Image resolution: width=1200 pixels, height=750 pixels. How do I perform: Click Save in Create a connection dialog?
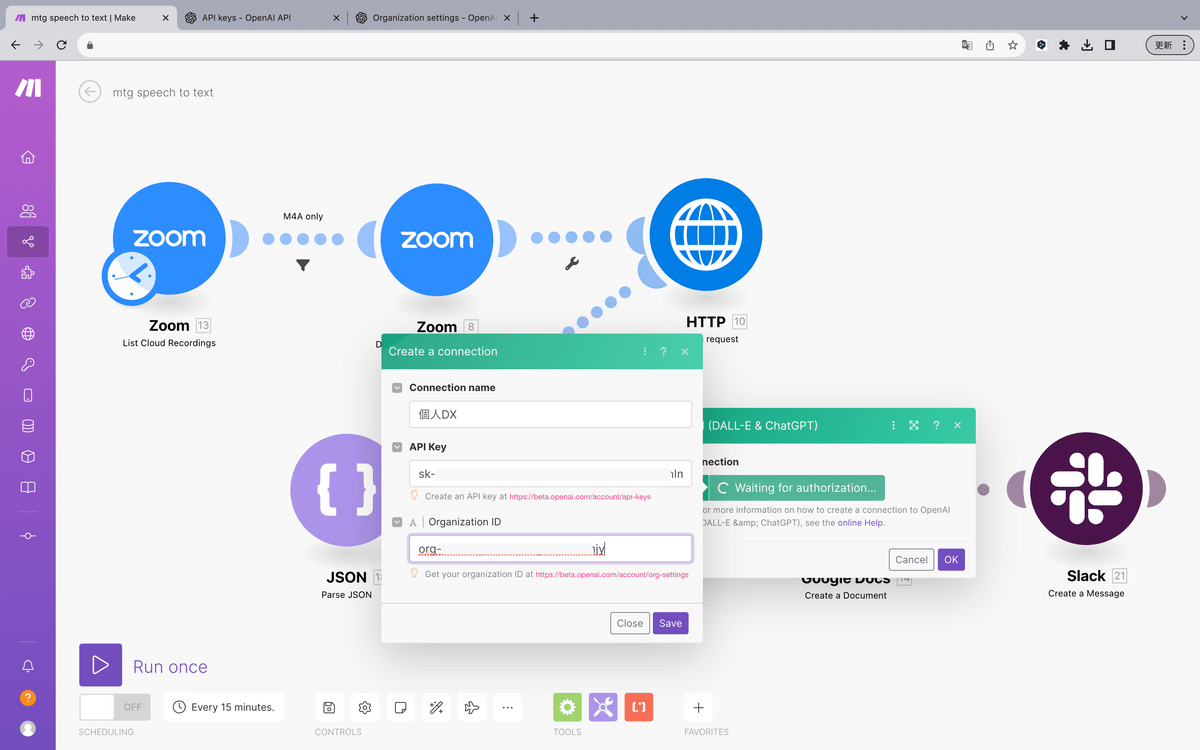(x=671, y=623)
